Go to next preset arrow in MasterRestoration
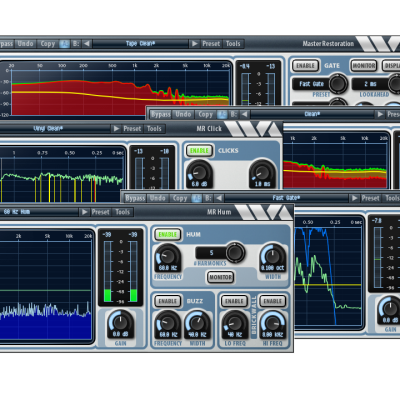 click(195, 44)
